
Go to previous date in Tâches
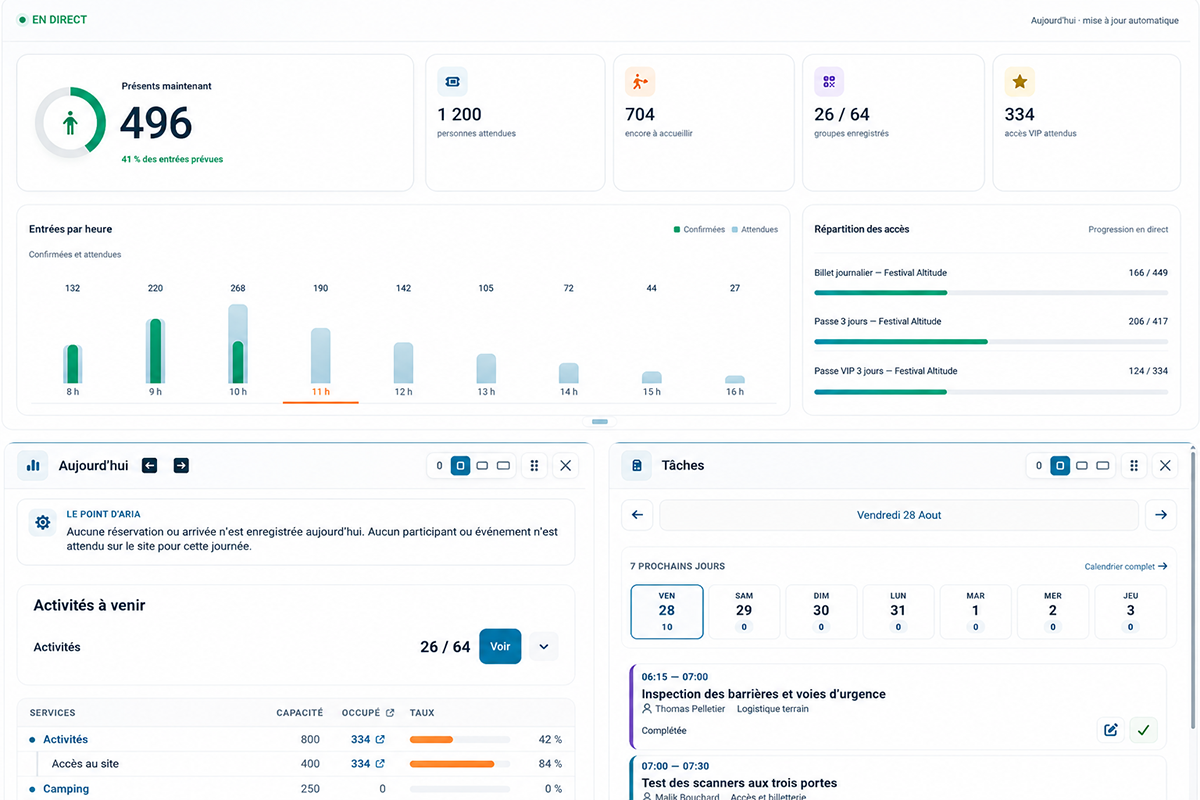click(x=637, y=515)
